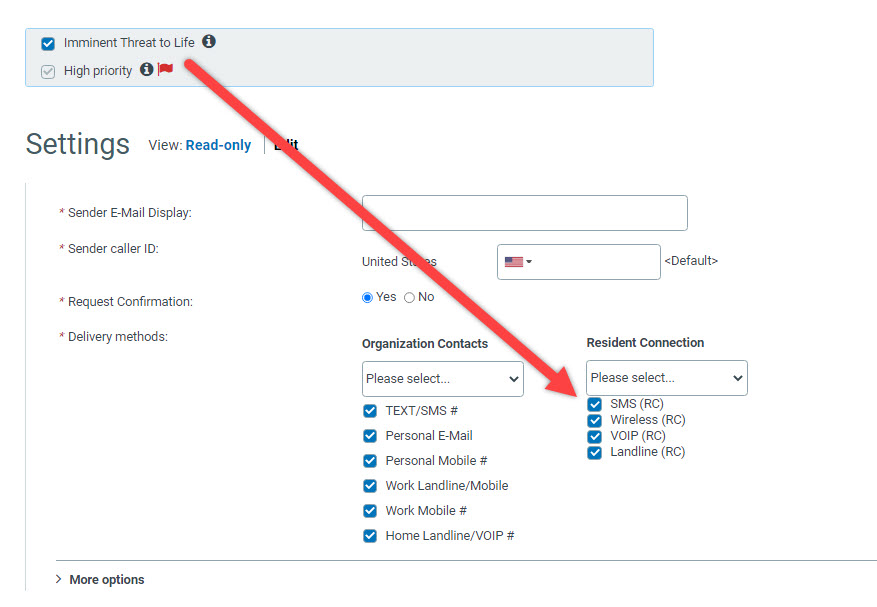The width and height of the screenshot is (877, 607).
Task: Click the Read-only view link
Action: [217, 144]
